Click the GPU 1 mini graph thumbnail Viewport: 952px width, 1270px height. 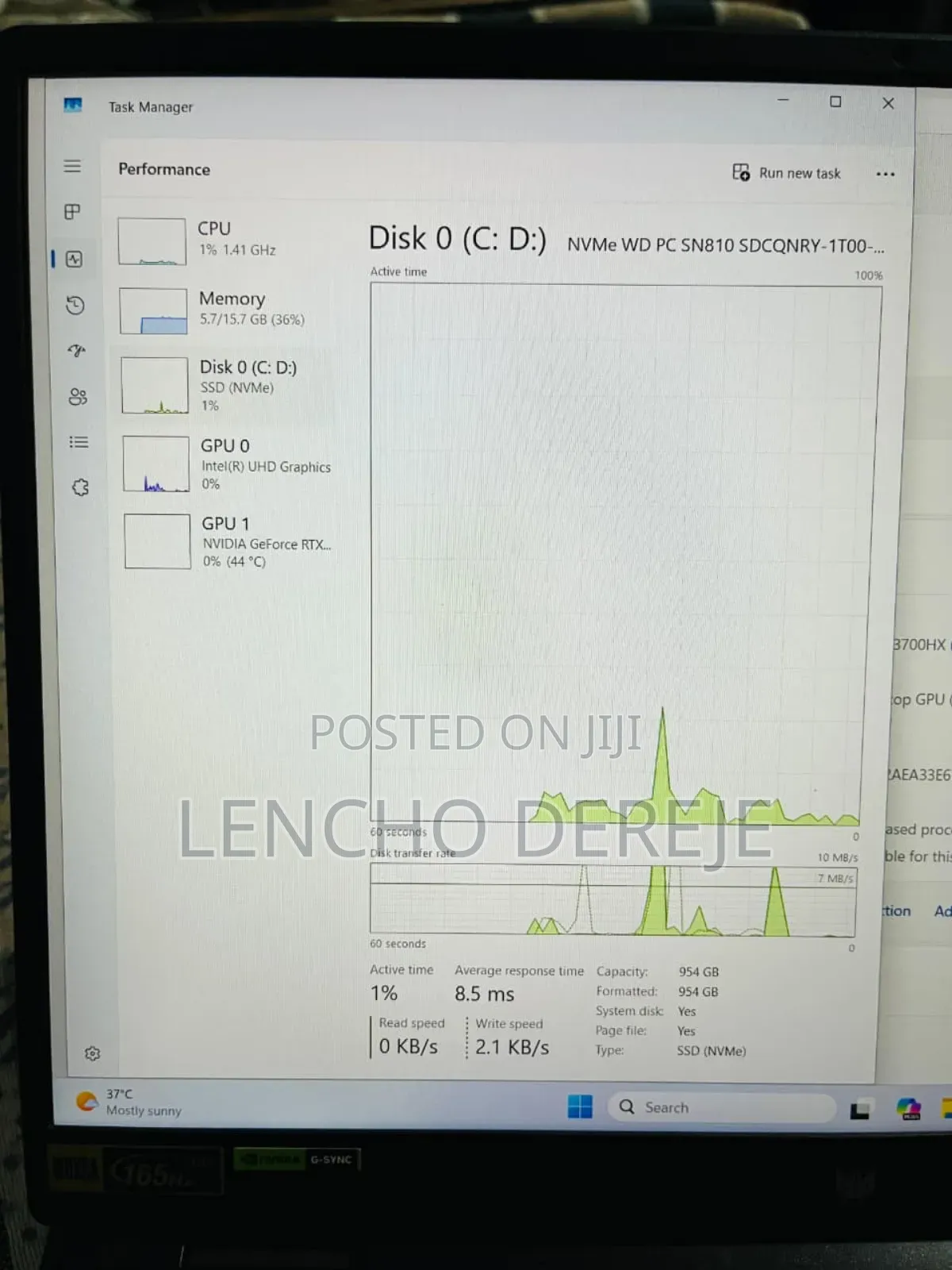point(157,541)
